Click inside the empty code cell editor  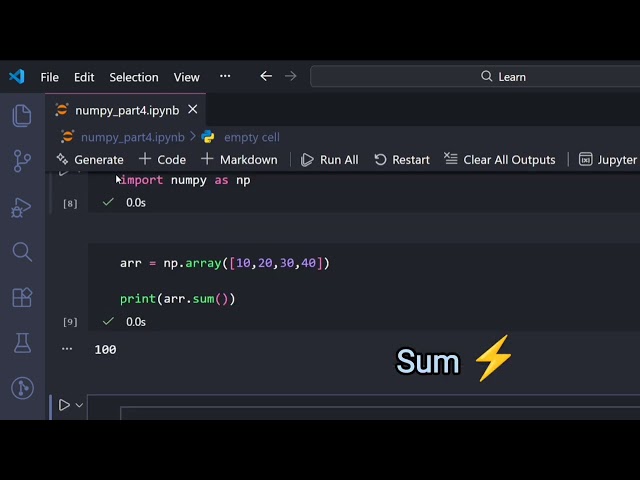[380, 413]
